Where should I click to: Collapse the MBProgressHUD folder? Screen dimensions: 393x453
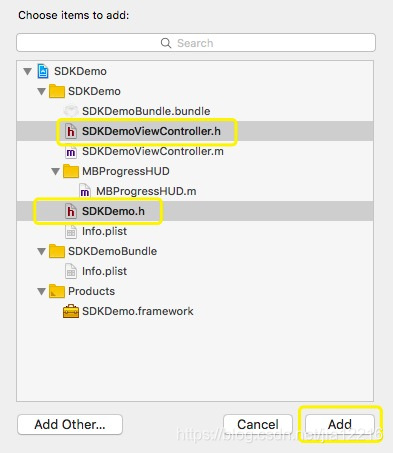(55, 171)
